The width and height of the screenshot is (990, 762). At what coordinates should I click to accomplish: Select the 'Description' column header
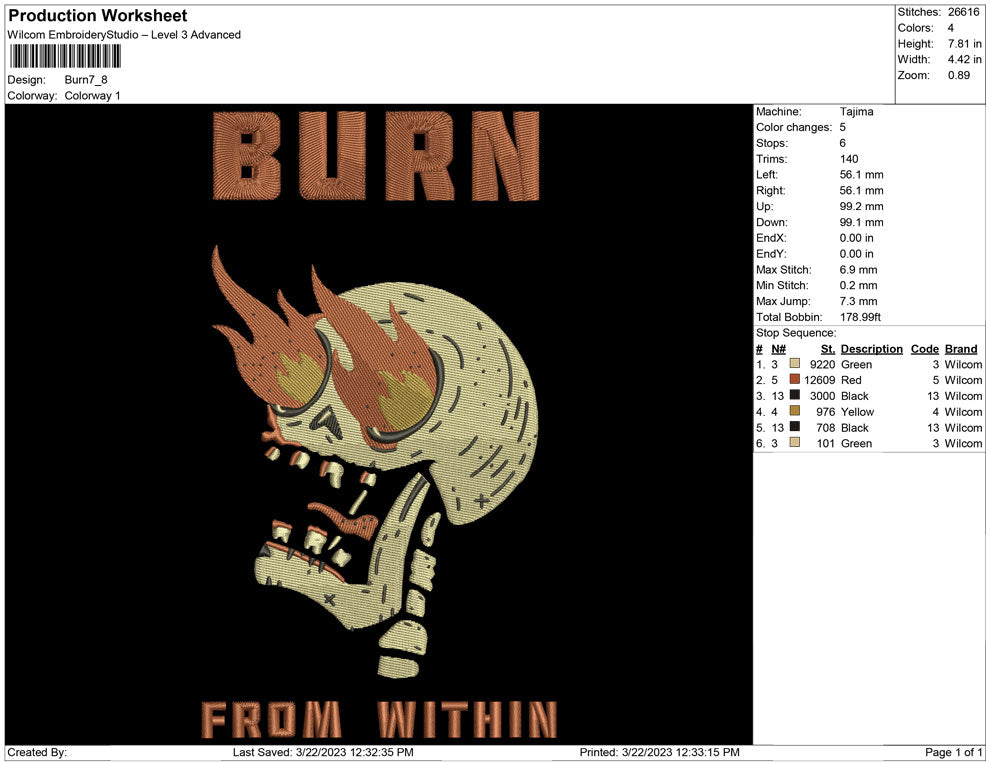[872, 349]
